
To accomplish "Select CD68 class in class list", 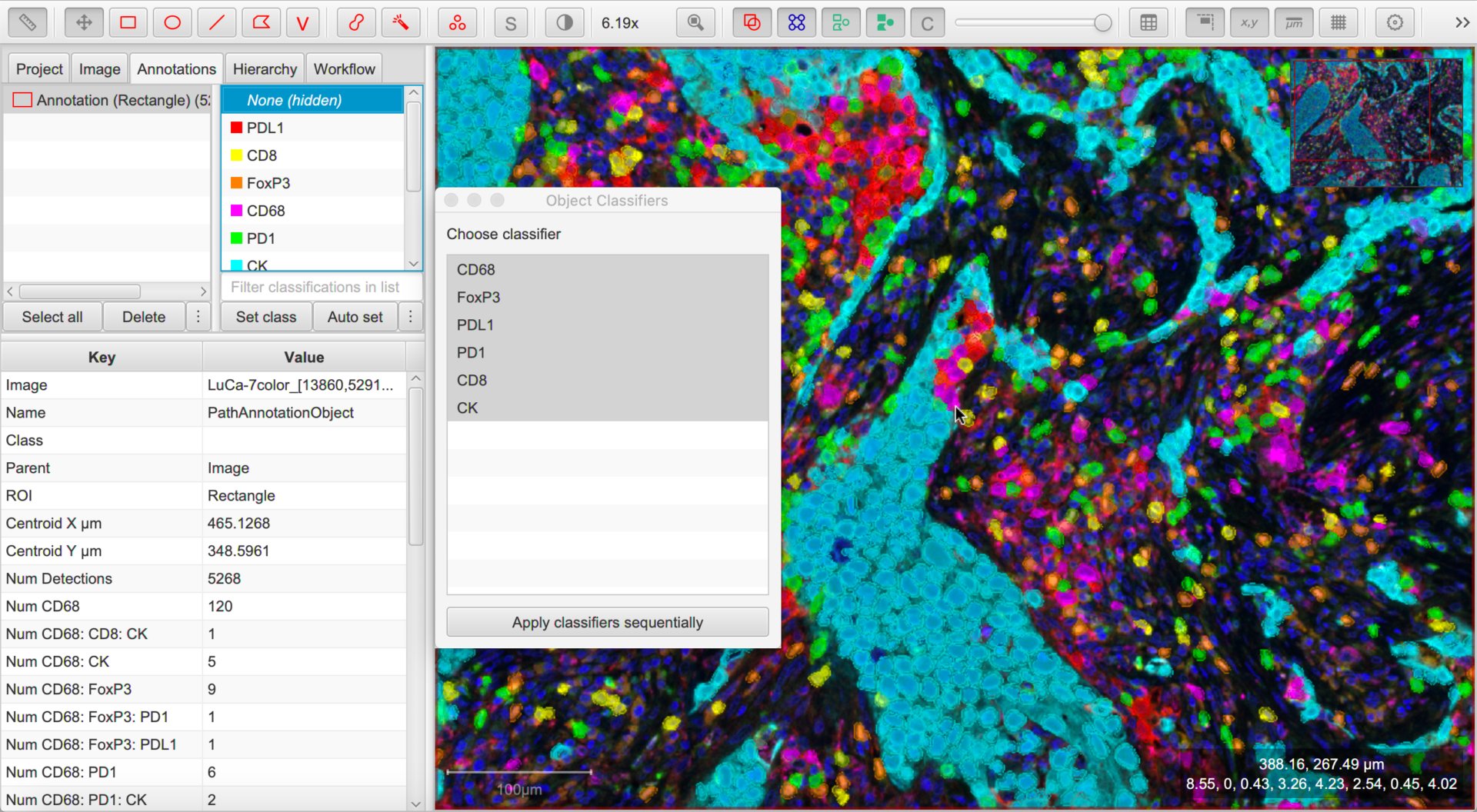I will [x=312, y=211].
